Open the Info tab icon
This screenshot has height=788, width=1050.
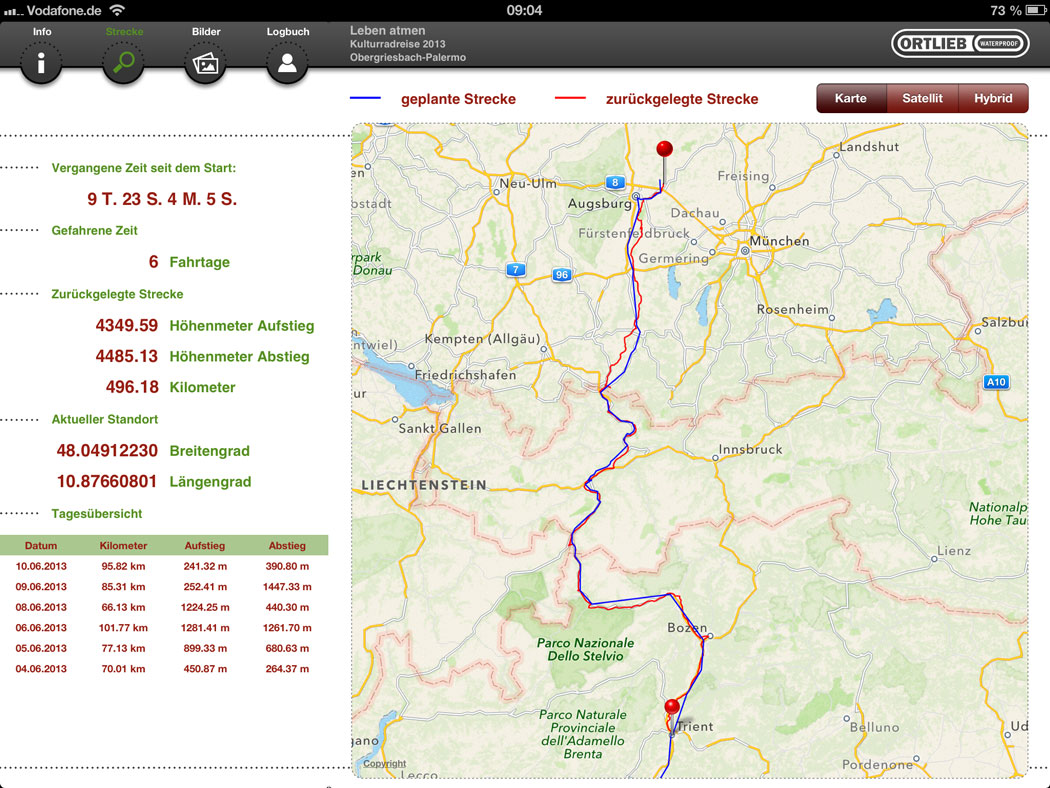(41, 64)
